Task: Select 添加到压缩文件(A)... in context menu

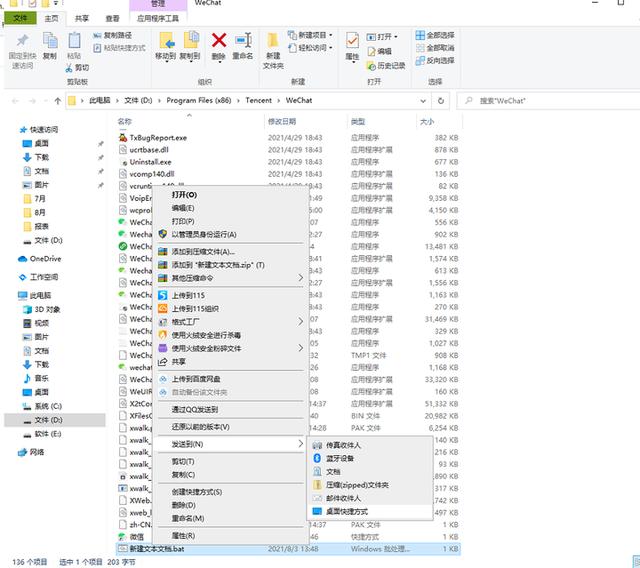Action: [x=231, y=252]
